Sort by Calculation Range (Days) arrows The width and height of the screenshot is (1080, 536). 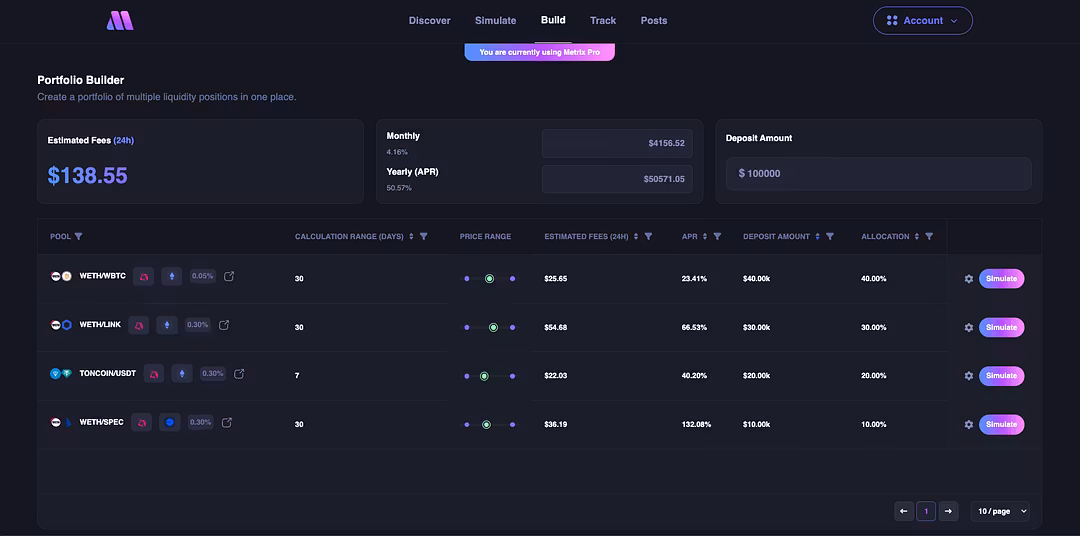coord(411,236)
